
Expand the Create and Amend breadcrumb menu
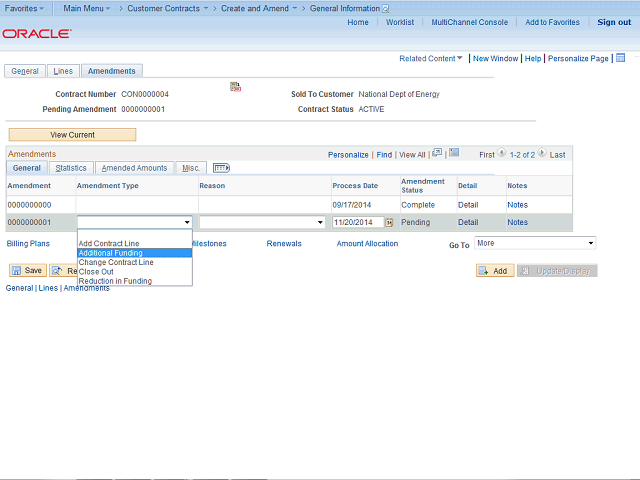tap(259, 8)
